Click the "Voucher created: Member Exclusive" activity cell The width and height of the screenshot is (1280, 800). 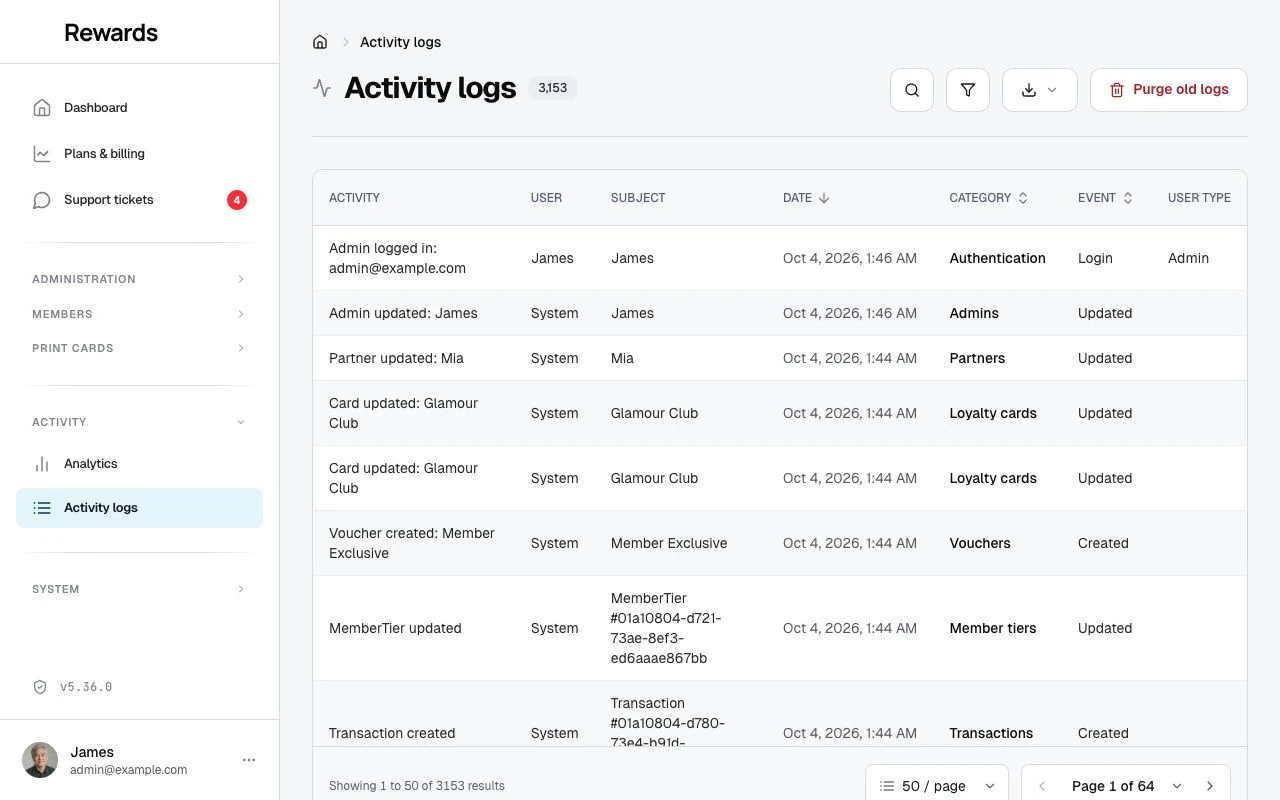point(412,543)
